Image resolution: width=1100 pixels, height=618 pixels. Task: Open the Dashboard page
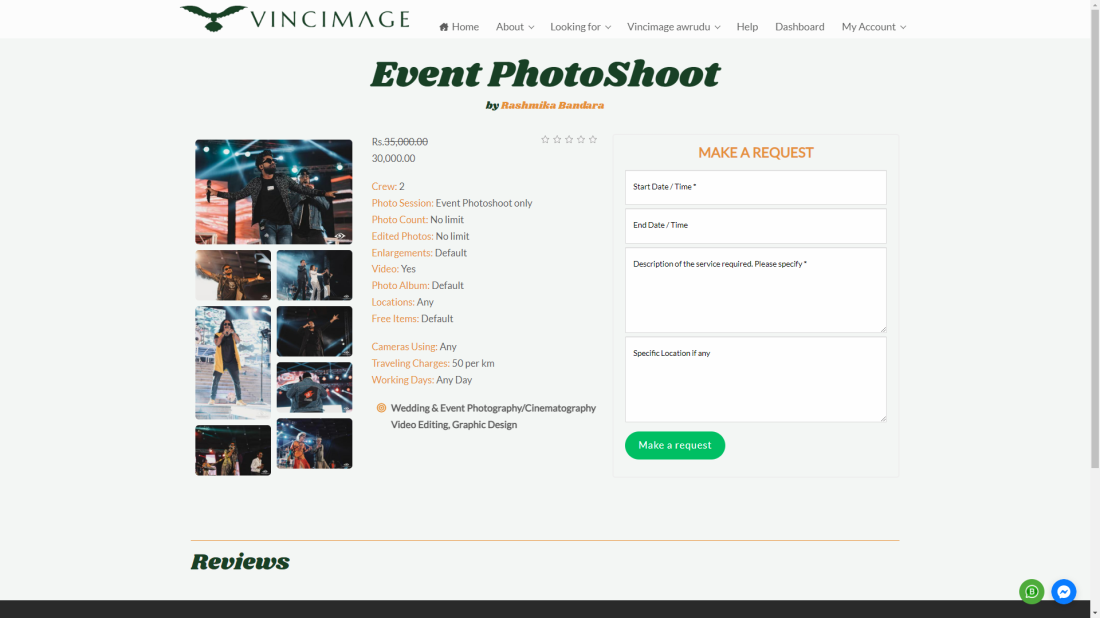pyautogui.click(x=800, y=27)
